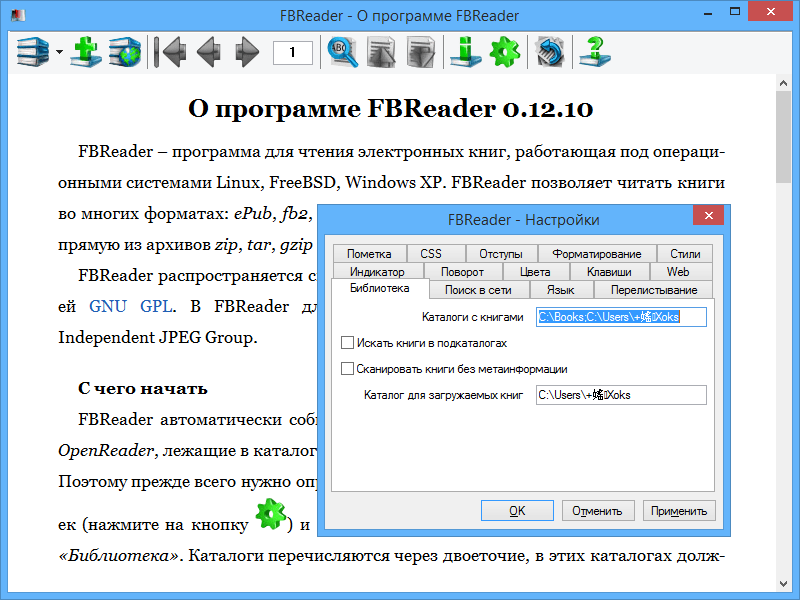Click the FBReader app icon in title bar
The height and width of the screenshot is (600, 800).
[x=18, y=15]
